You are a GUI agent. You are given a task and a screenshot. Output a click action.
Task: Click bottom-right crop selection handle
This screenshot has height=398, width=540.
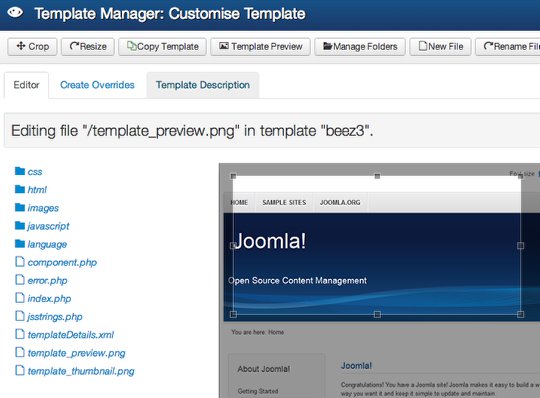pyautogui.click(x=520, y=314)
